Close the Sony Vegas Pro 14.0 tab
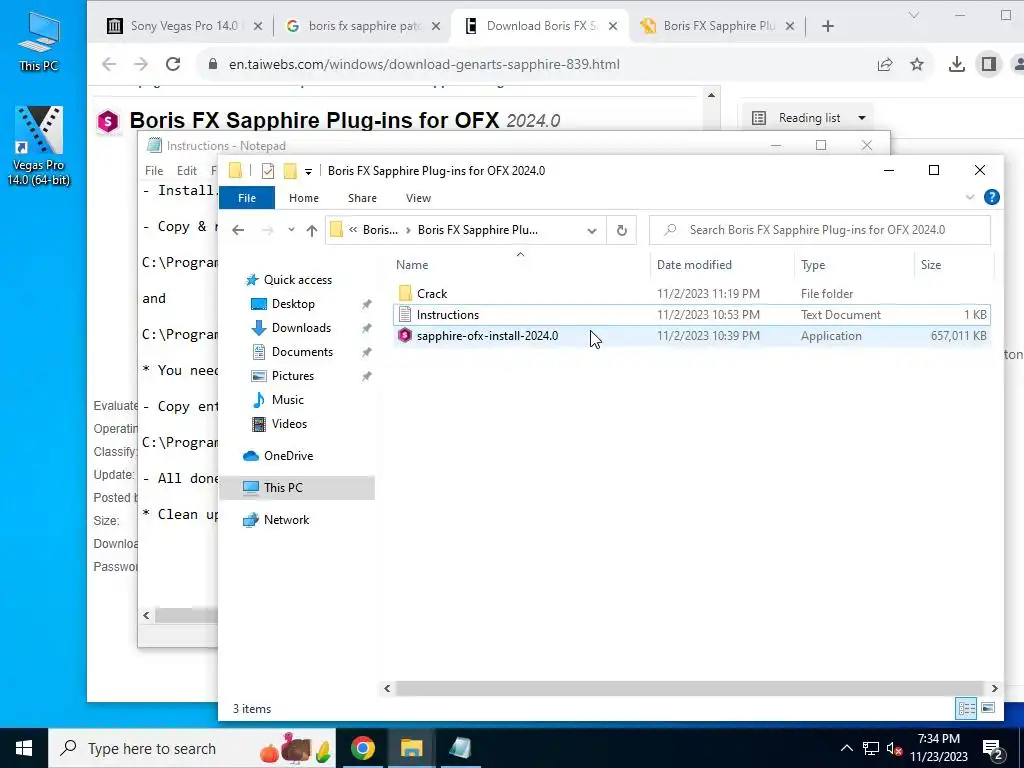 (x=258, y=26)
